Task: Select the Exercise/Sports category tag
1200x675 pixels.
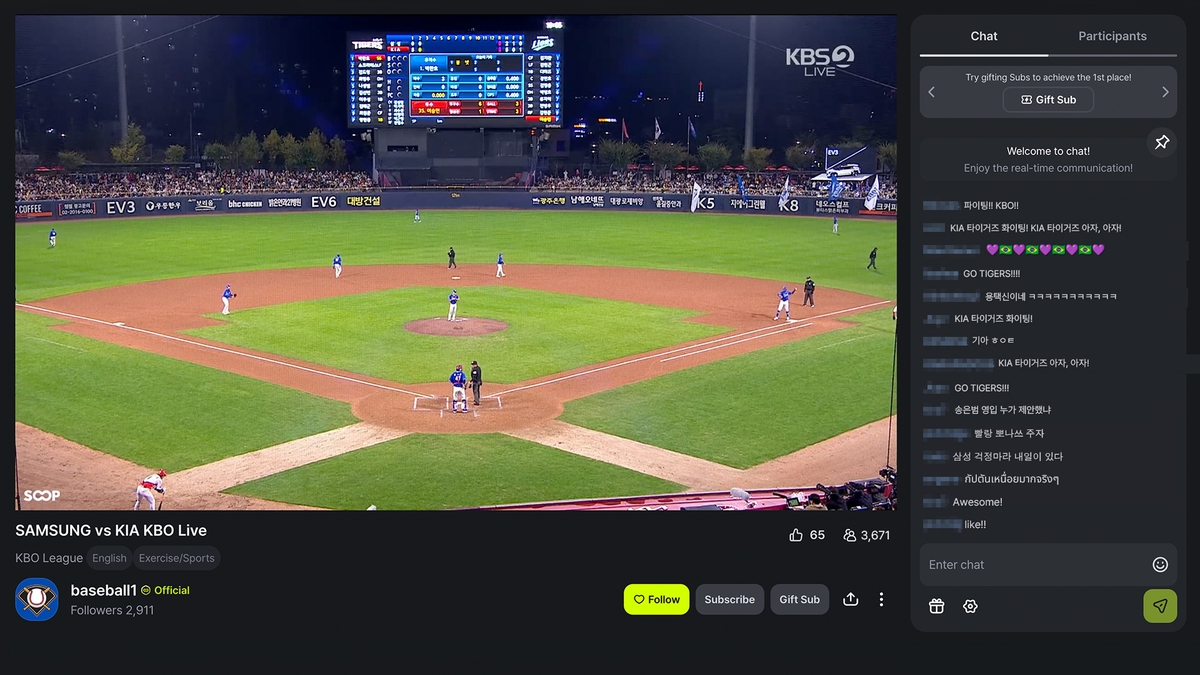Action: point(177,558)
